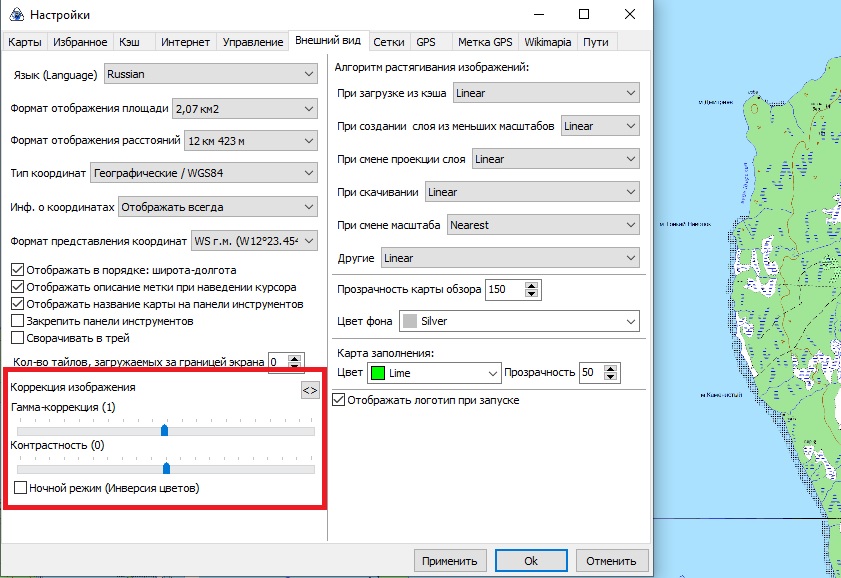Open the Language dropdown showing Russian
The width and height of the screenshot is (841, 578).
209,74
